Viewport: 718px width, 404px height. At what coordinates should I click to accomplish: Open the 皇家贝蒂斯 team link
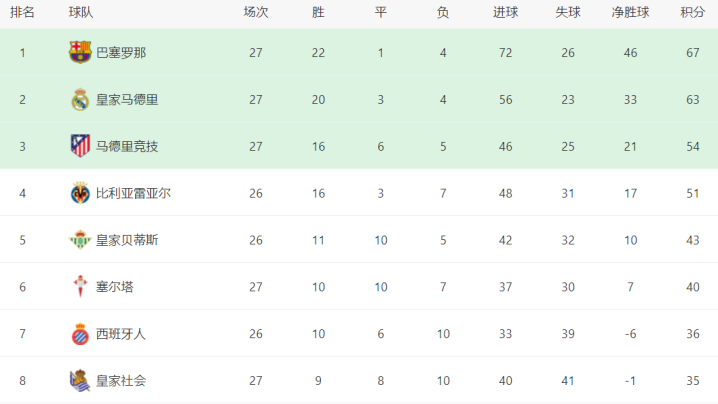click(x=127, y=240)
